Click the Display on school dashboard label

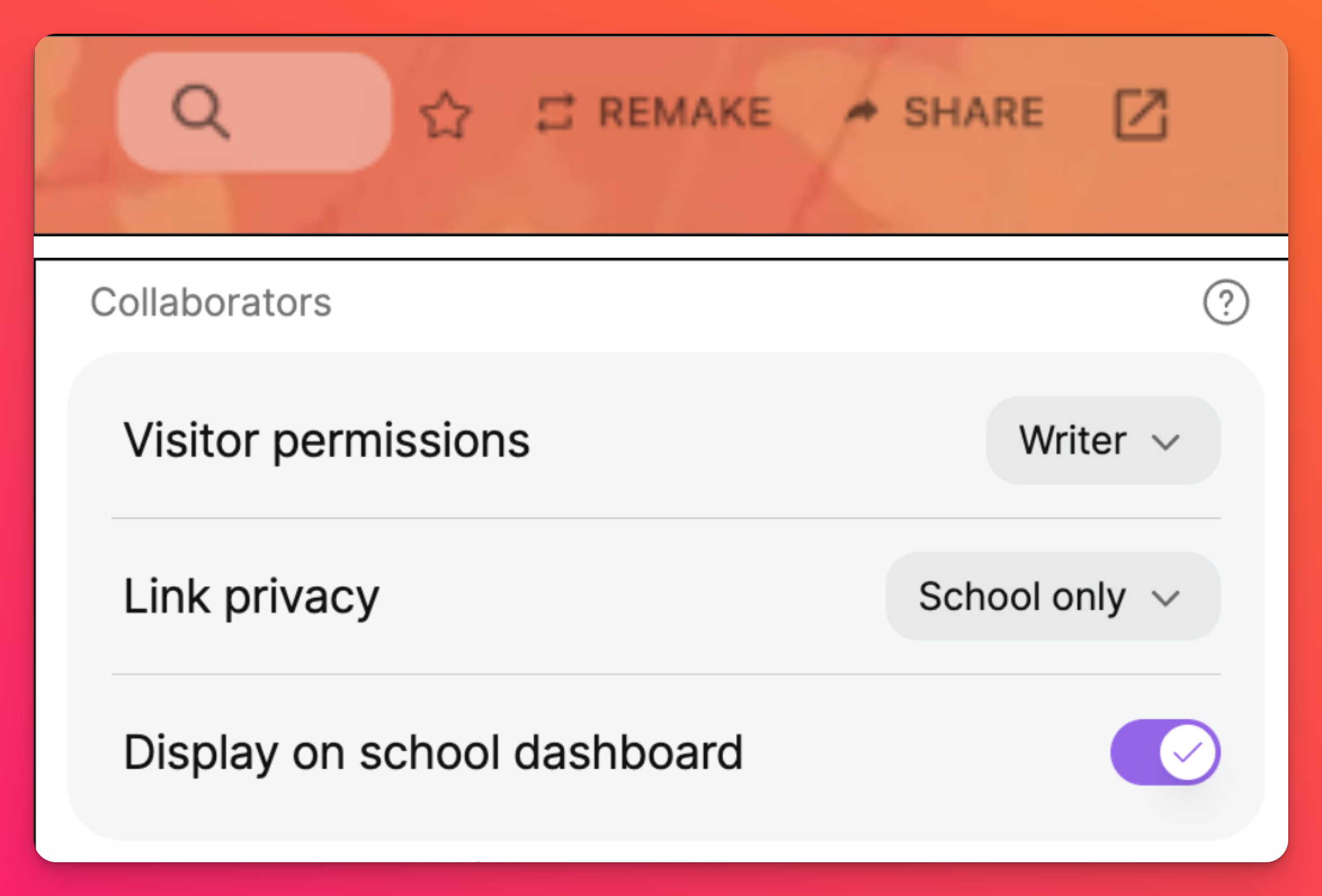pos(433,752)
